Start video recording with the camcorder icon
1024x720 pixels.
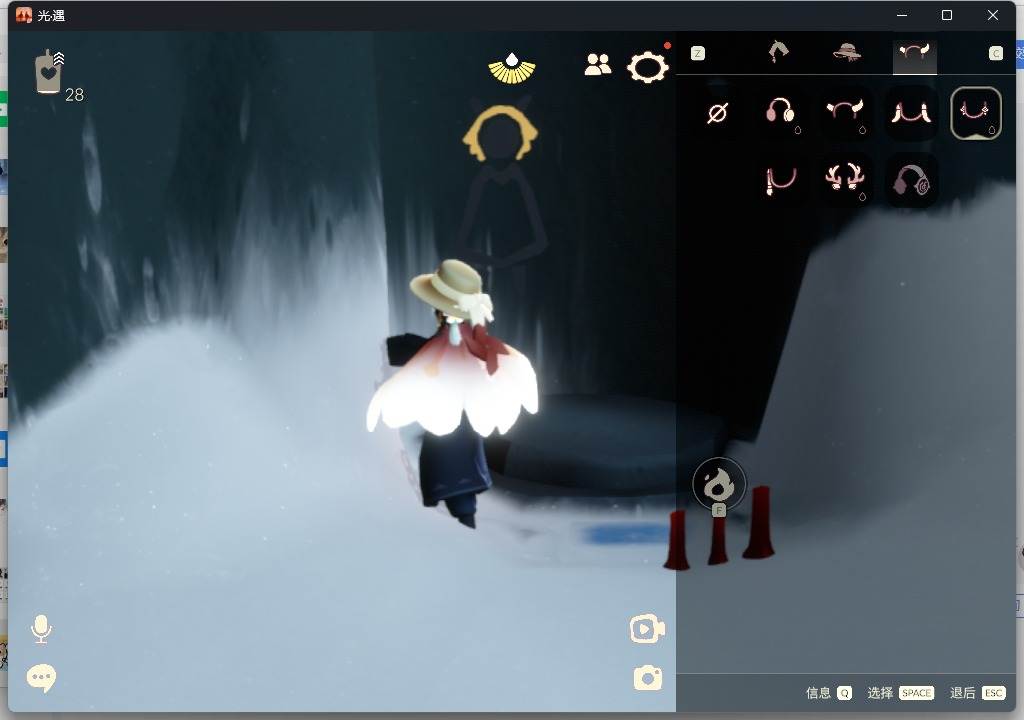point(647,629)
